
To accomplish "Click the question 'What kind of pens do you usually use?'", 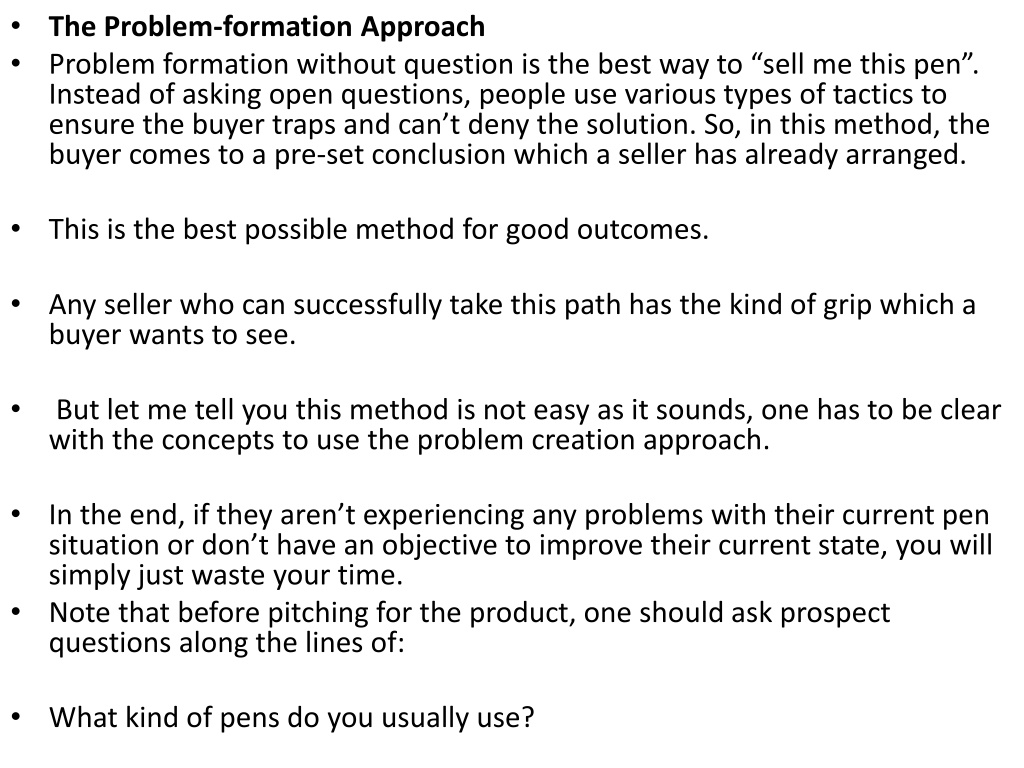I will 291,718.
